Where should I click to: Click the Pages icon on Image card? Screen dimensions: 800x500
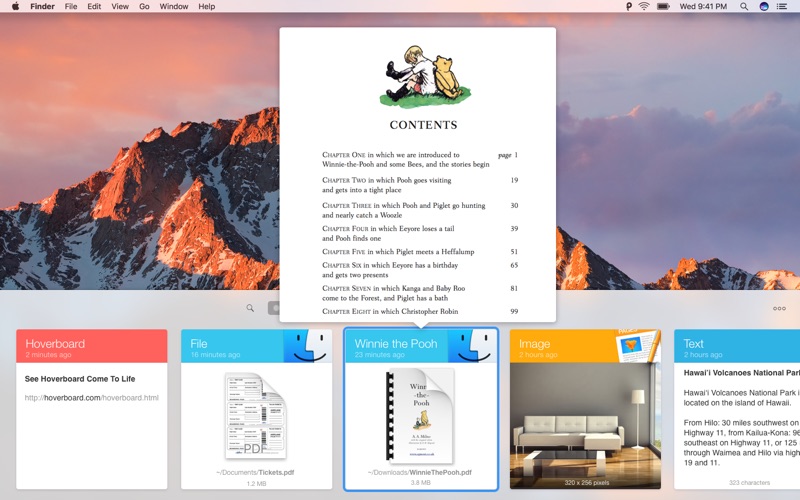pyautogui.click(x=638, y=345)
